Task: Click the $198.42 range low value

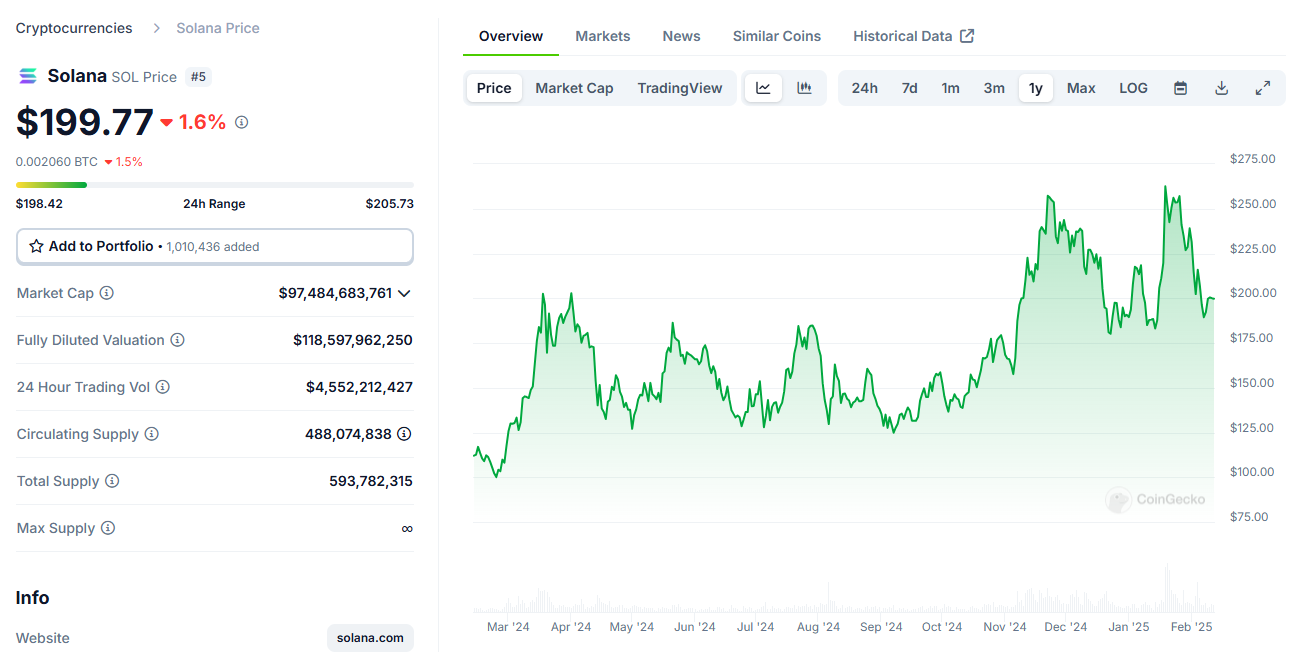Action: point(39,204)
